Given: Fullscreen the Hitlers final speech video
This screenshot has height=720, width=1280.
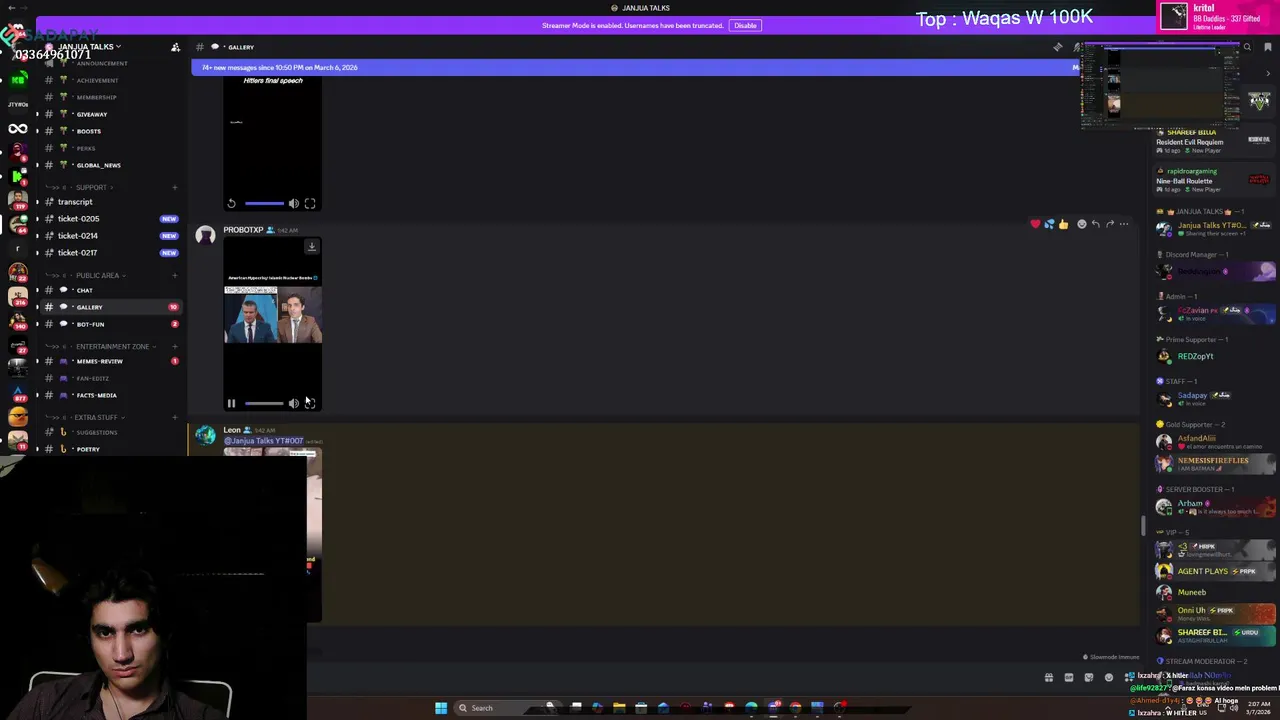Looking at the screenshot, I should pos(310,204).
